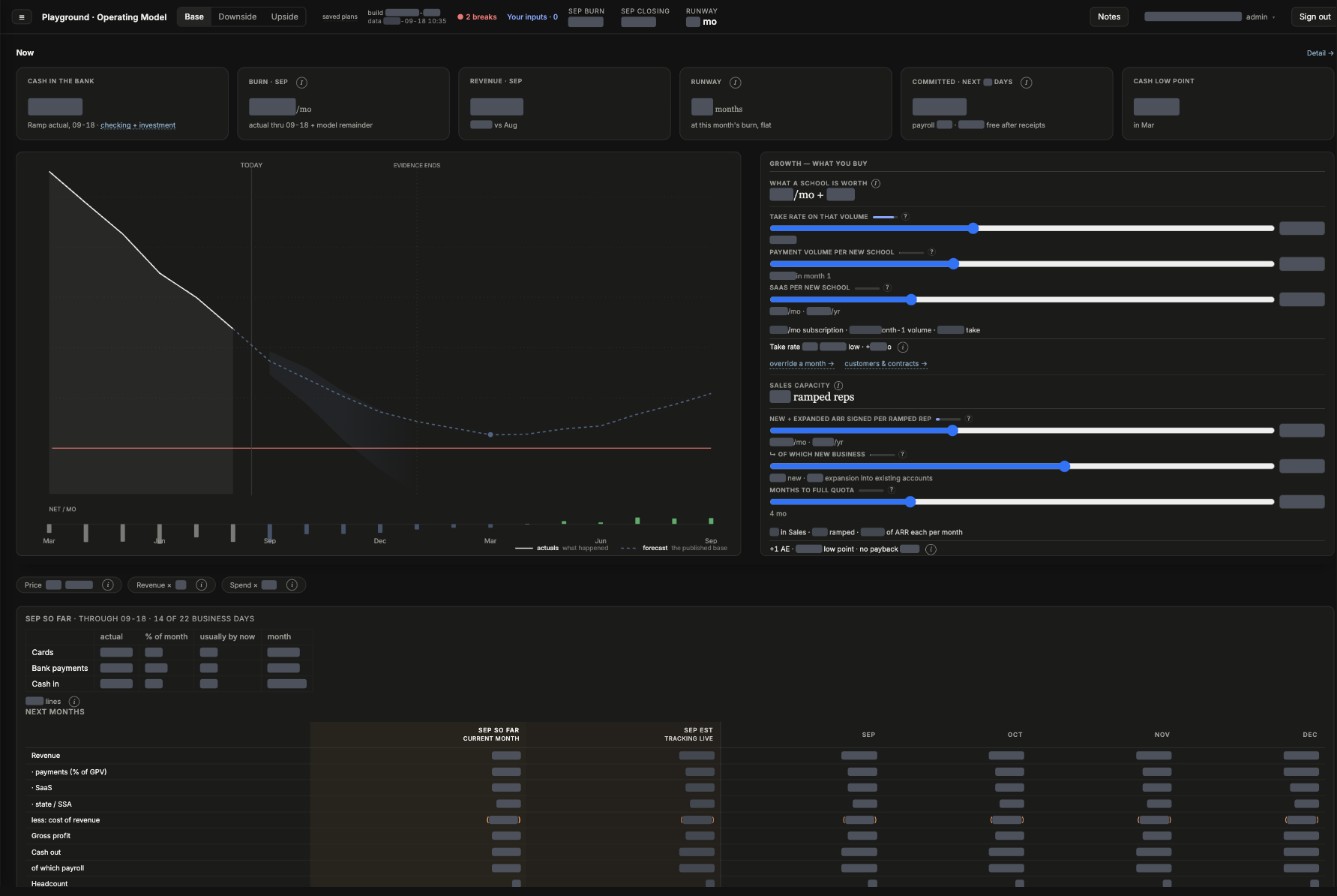The height and width of the screenshot is (896, 1337).
Task: Adjust Payment Volume Per New School slider
Action: [1021, 264]
